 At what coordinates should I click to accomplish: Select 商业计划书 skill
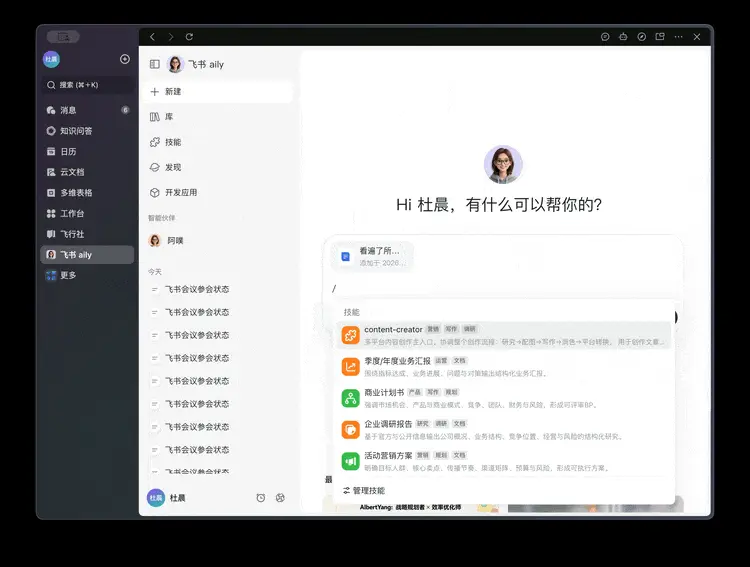[x=504, y=398]
